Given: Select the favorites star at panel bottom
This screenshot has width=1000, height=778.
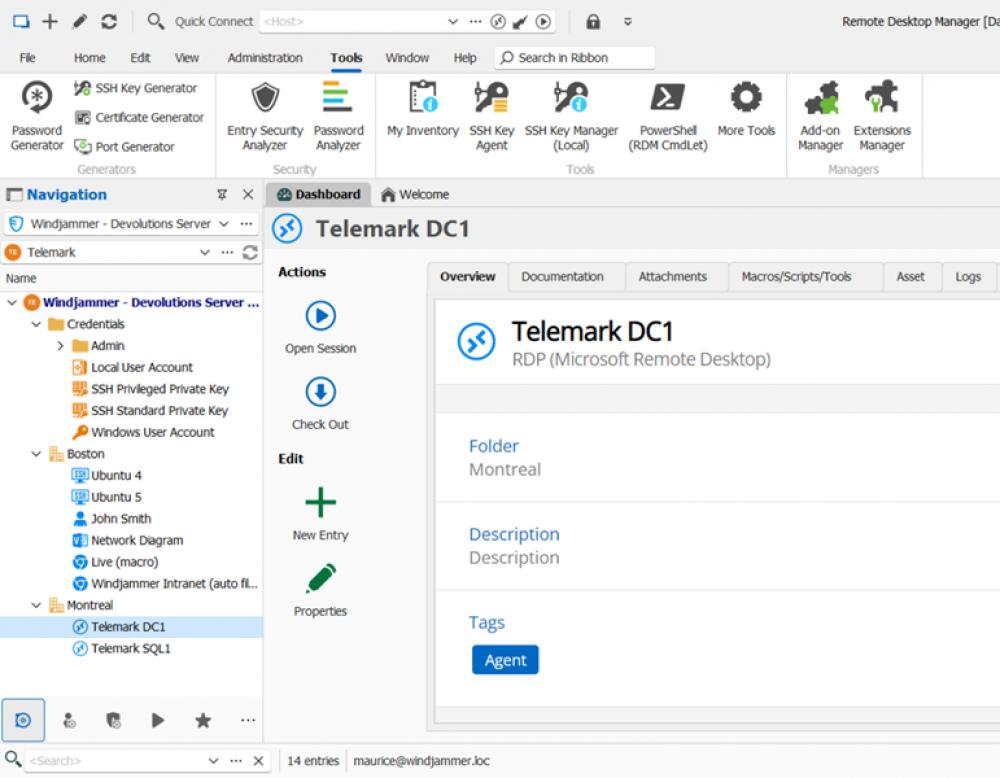Looking at the screenshot, I should [x=203, y=719].
